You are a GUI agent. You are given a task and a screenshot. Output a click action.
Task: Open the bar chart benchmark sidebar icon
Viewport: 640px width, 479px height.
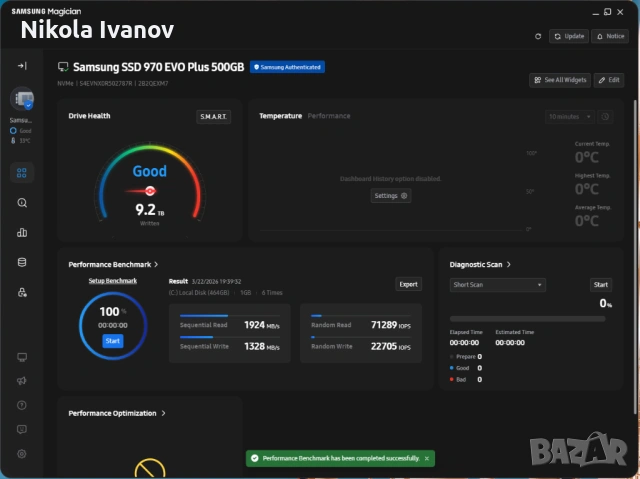click(x=22, y=233)
